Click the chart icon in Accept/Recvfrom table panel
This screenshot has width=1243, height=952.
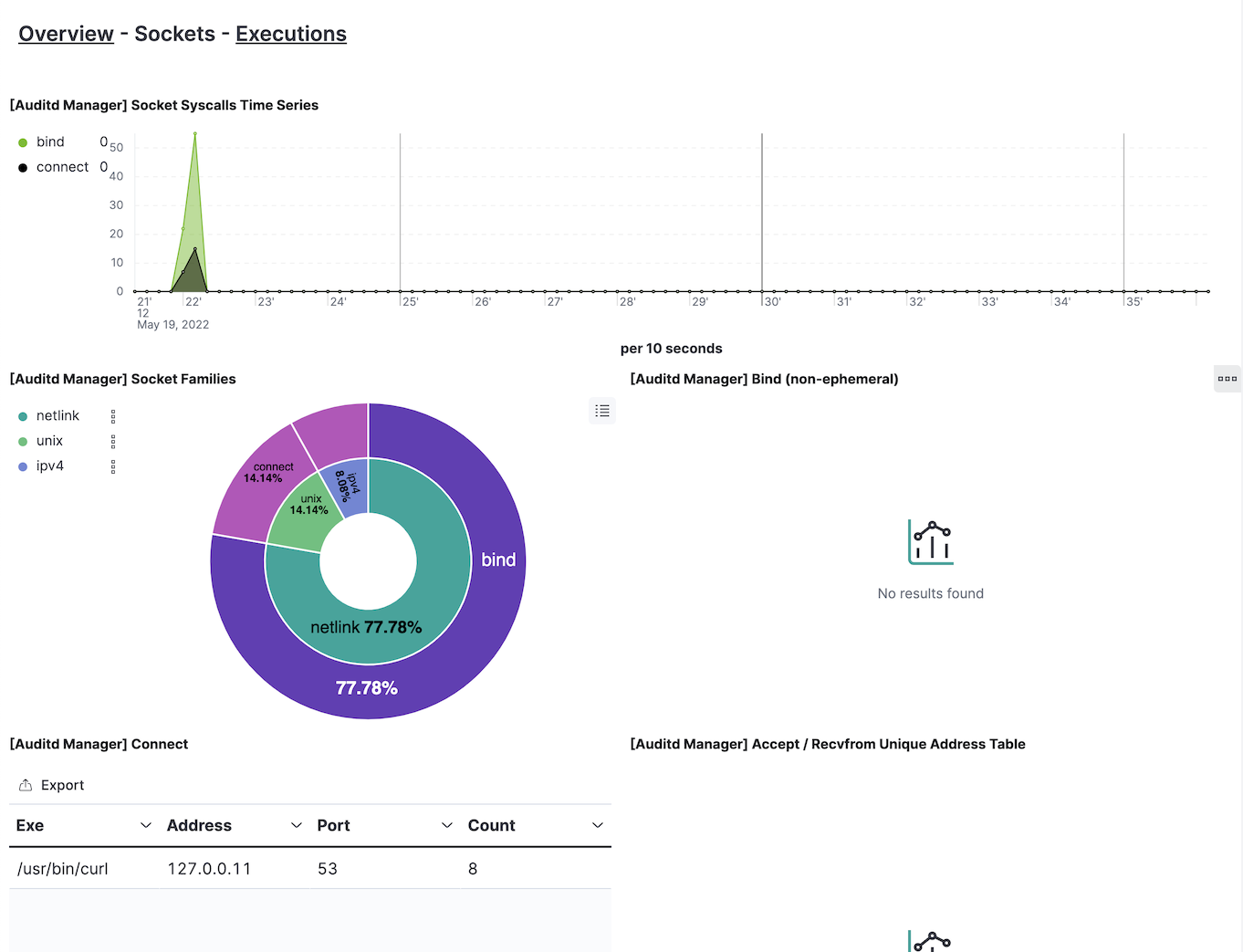coord(931,940)
